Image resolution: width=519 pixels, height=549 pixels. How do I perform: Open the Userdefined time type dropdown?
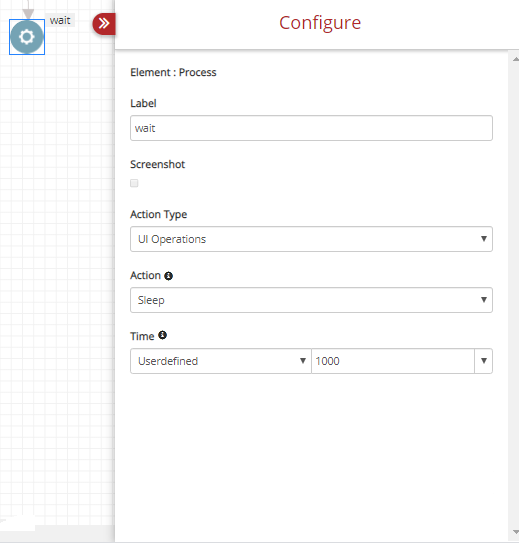click(221, 361)
